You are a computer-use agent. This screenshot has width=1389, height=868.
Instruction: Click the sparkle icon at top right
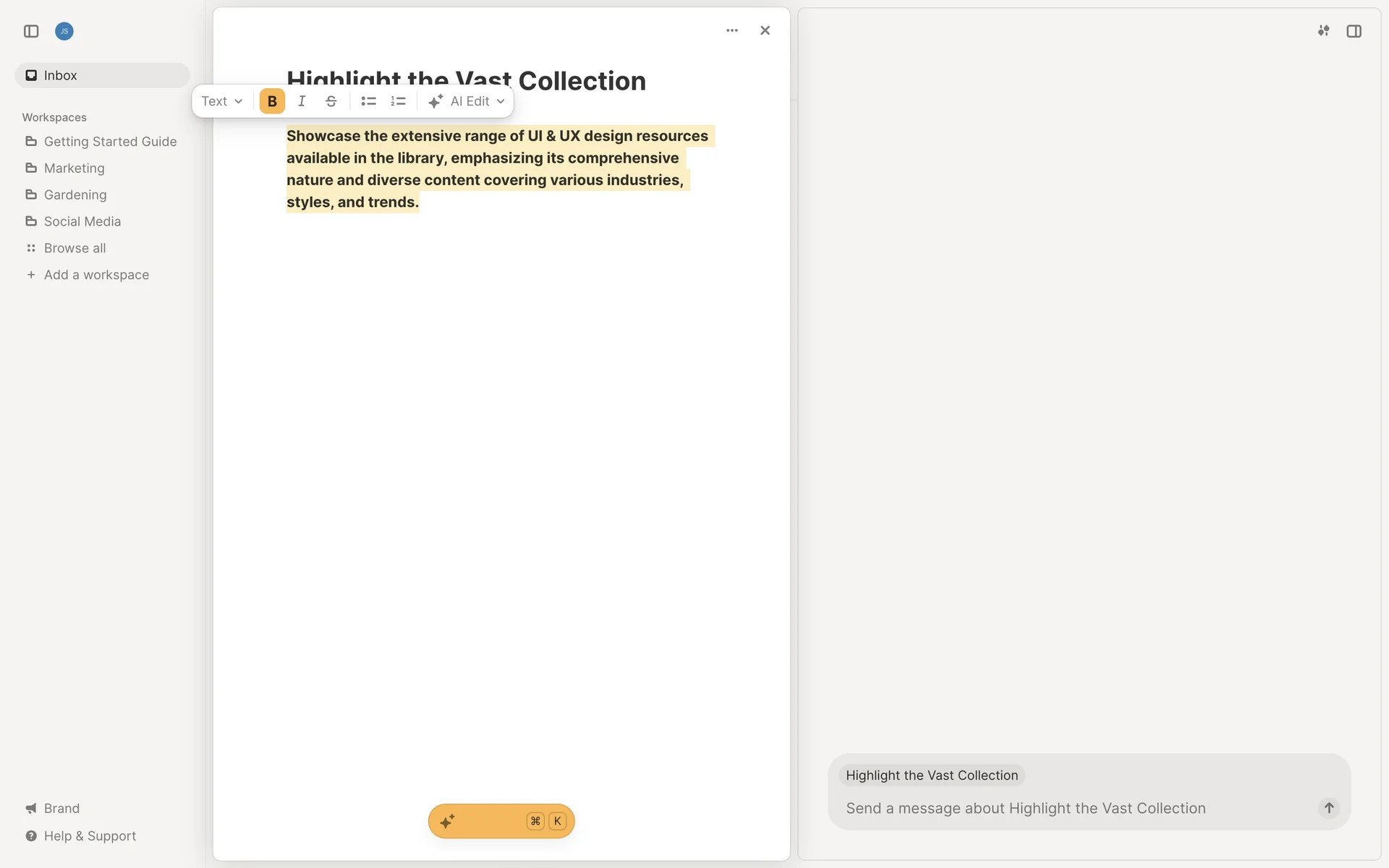(1323, 31)
